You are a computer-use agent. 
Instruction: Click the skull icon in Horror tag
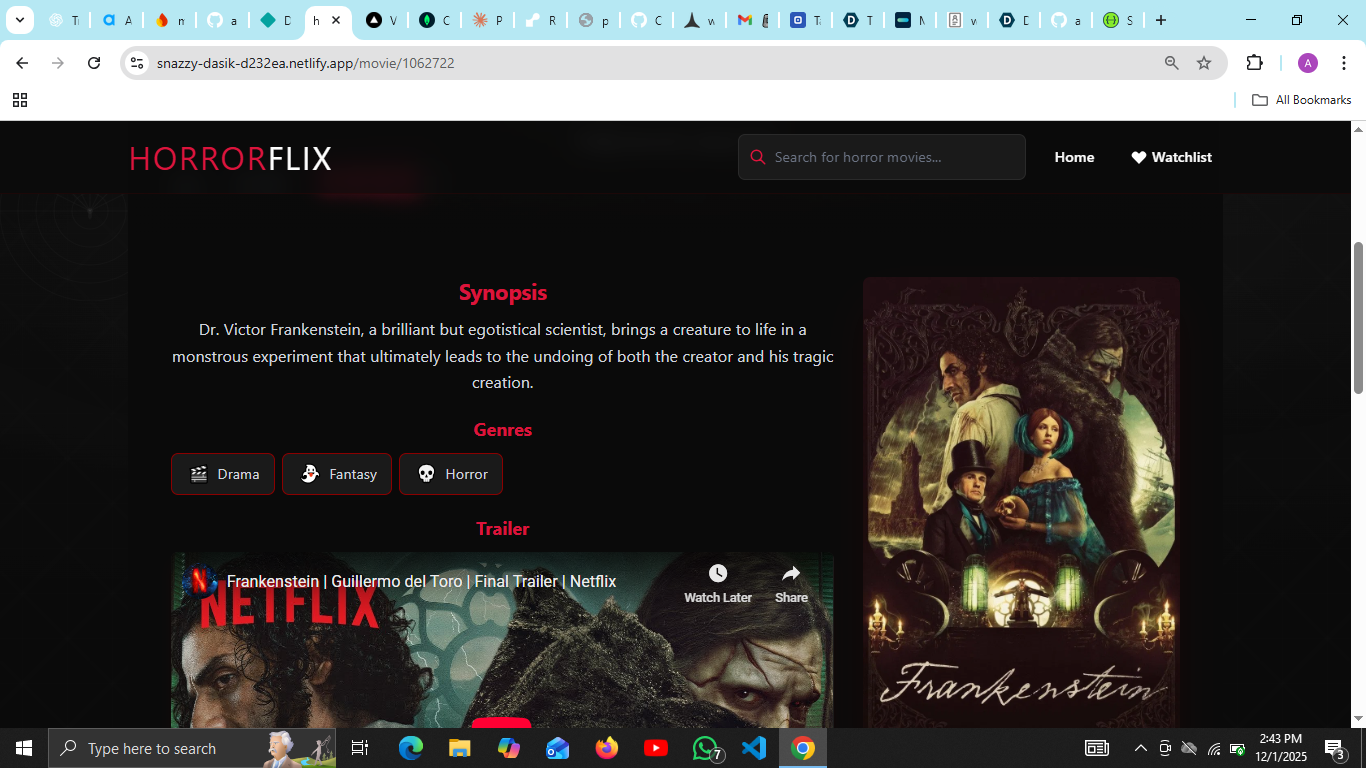pos(426,474)
